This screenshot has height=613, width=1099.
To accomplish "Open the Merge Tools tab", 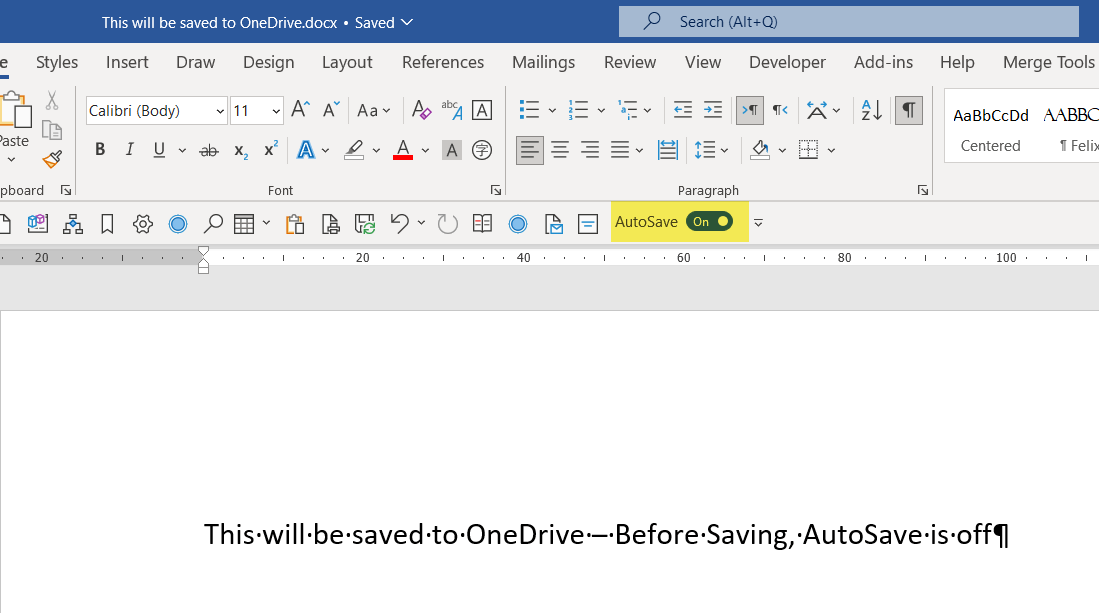I will (x=1049, y=62).
